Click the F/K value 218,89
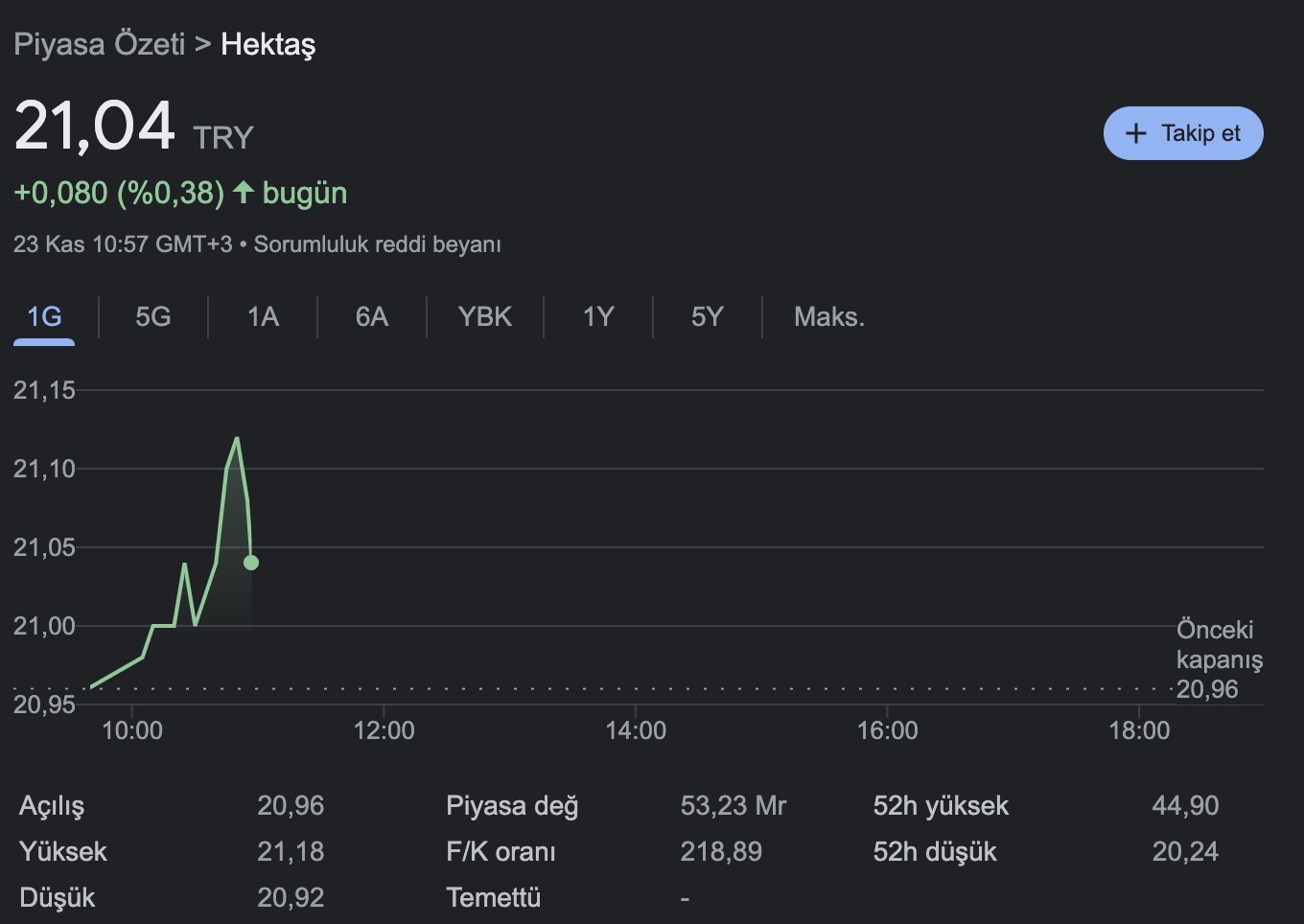 pyautogui.click(x=721, y=852)
